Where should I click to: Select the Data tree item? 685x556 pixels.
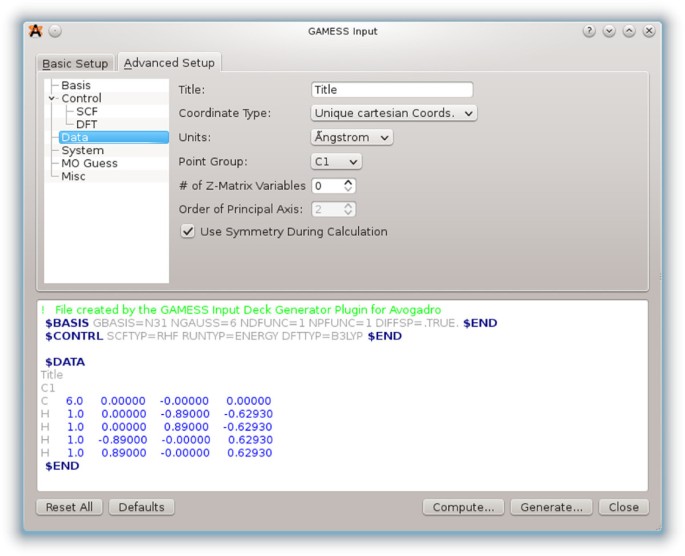pyautogui.click(x=114, y=137)
